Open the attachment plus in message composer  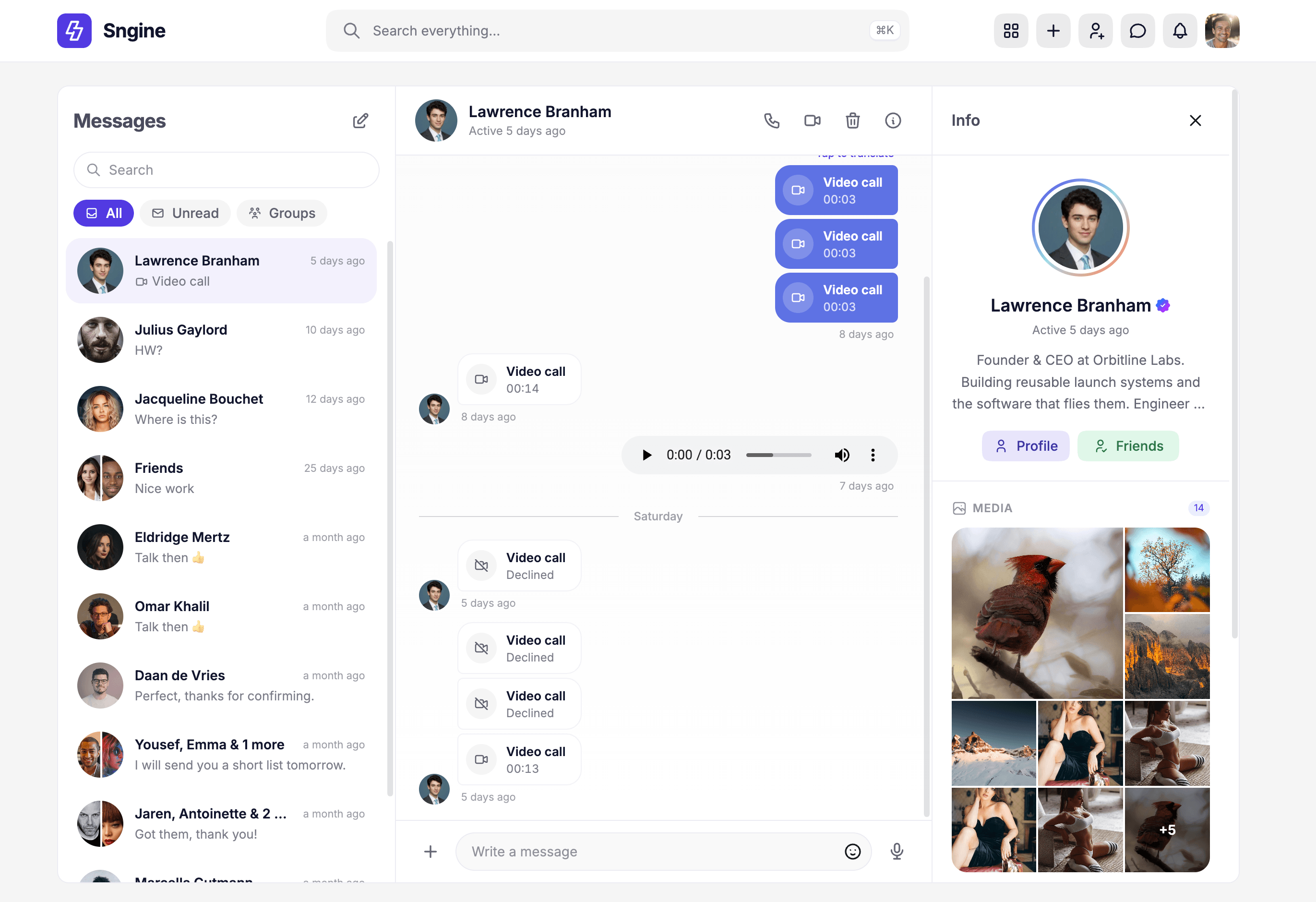coord(431,852)
